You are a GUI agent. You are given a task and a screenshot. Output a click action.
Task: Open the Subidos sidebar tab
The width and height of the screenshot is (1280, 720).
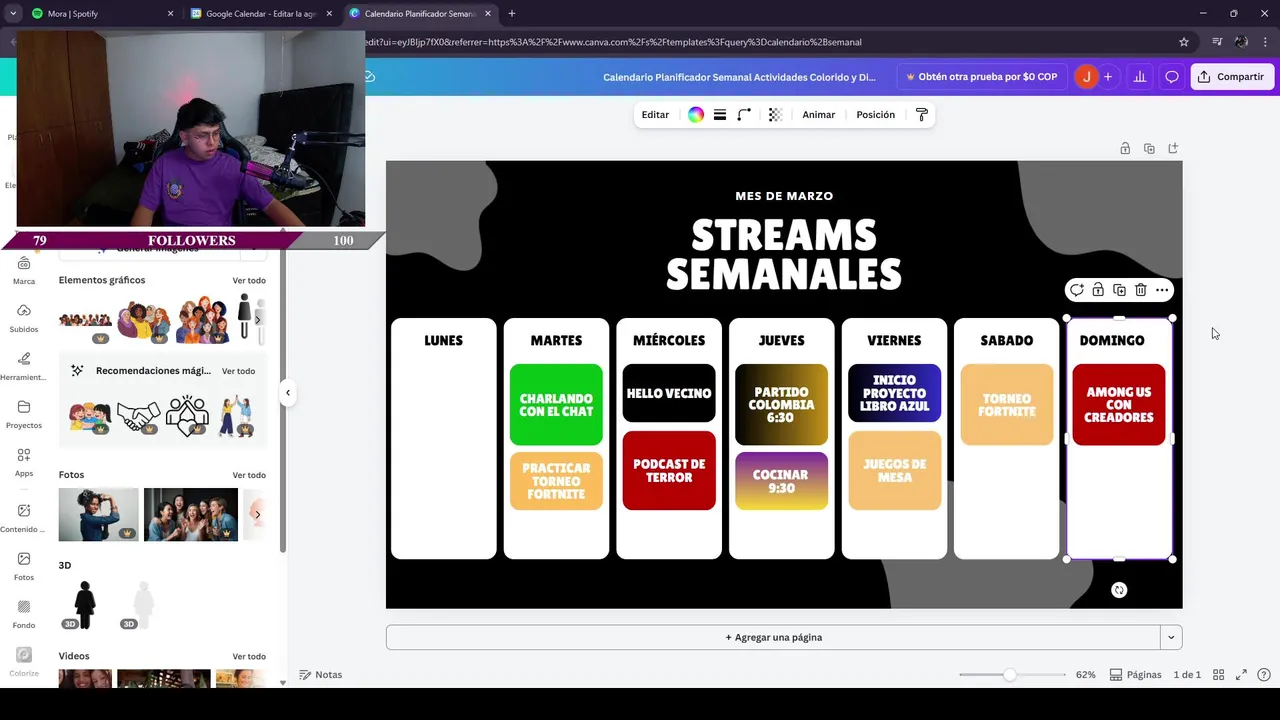[24, 318]
